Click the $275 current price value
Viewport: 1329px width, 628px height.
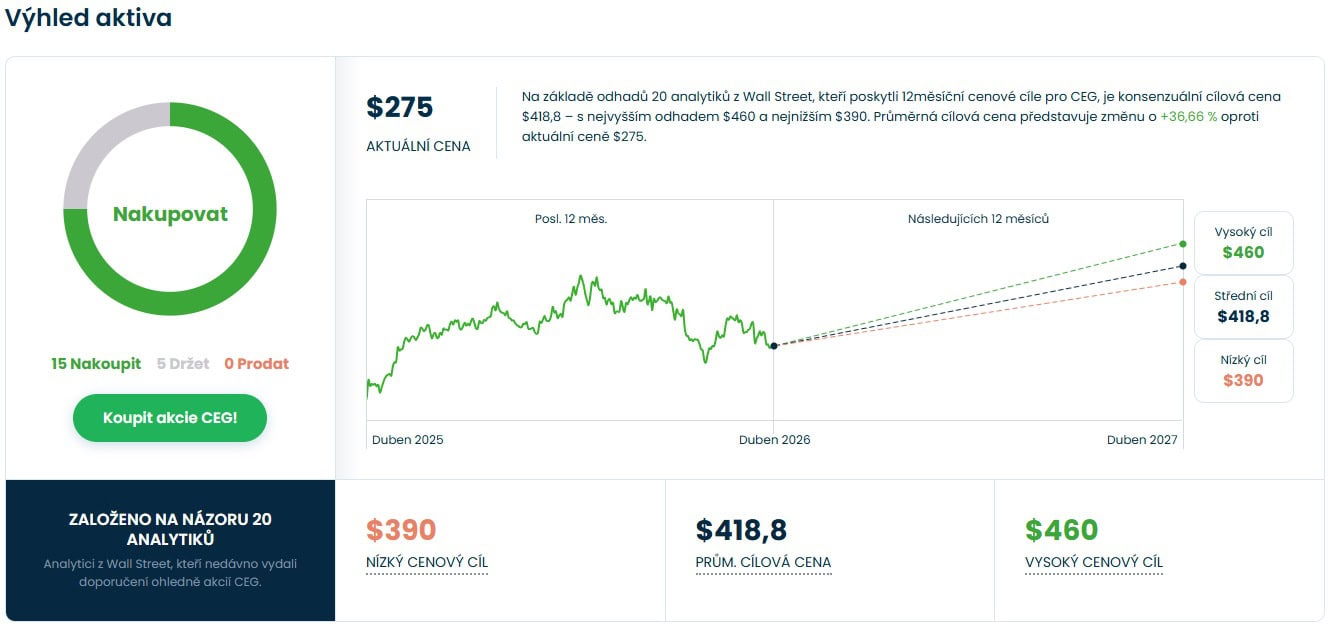pyautogui.click(x=400, y=108)
